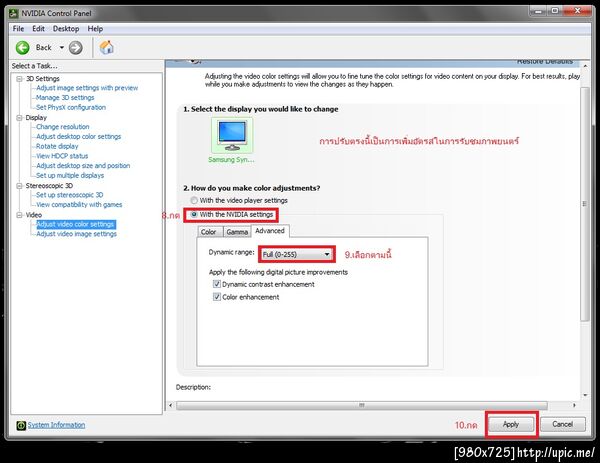Select With the video player settings

click(239, 200)
